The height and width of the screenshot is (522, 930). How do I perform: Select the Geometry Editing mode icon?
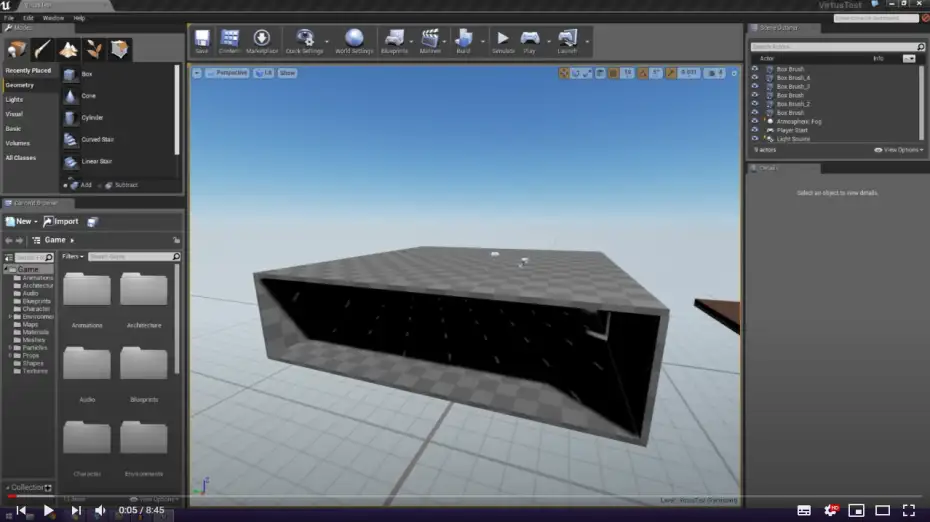[119, 49]
